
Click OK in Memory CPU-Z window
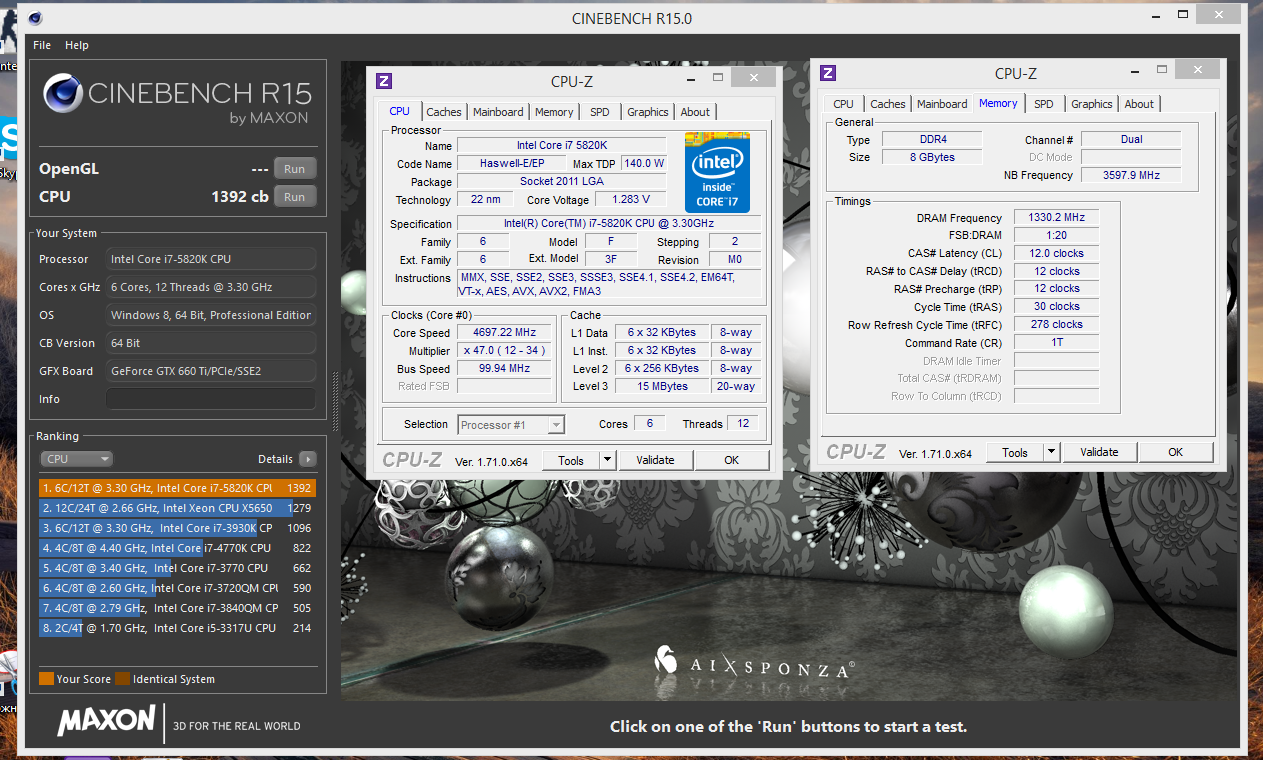(1176, 452)
